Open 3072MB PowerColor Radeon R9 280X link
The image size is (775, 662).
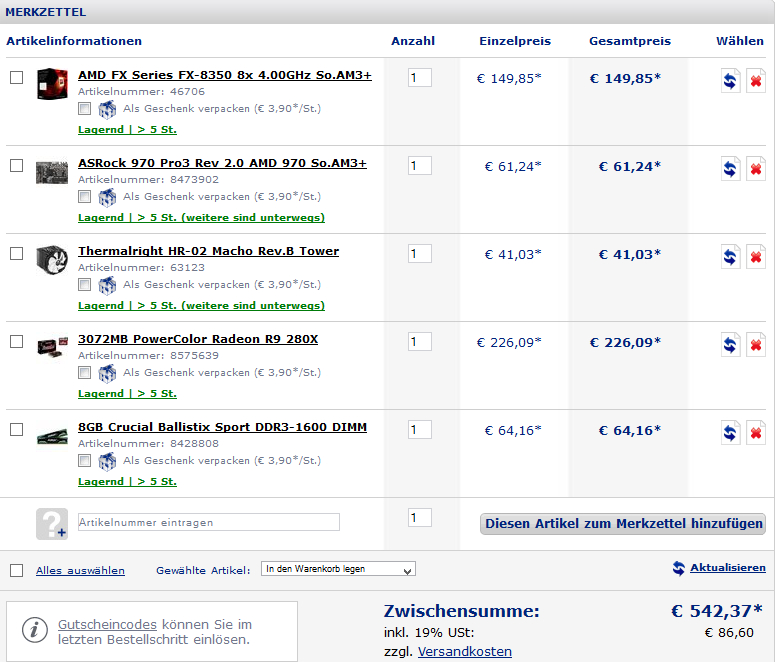click(x=198, y=339)
